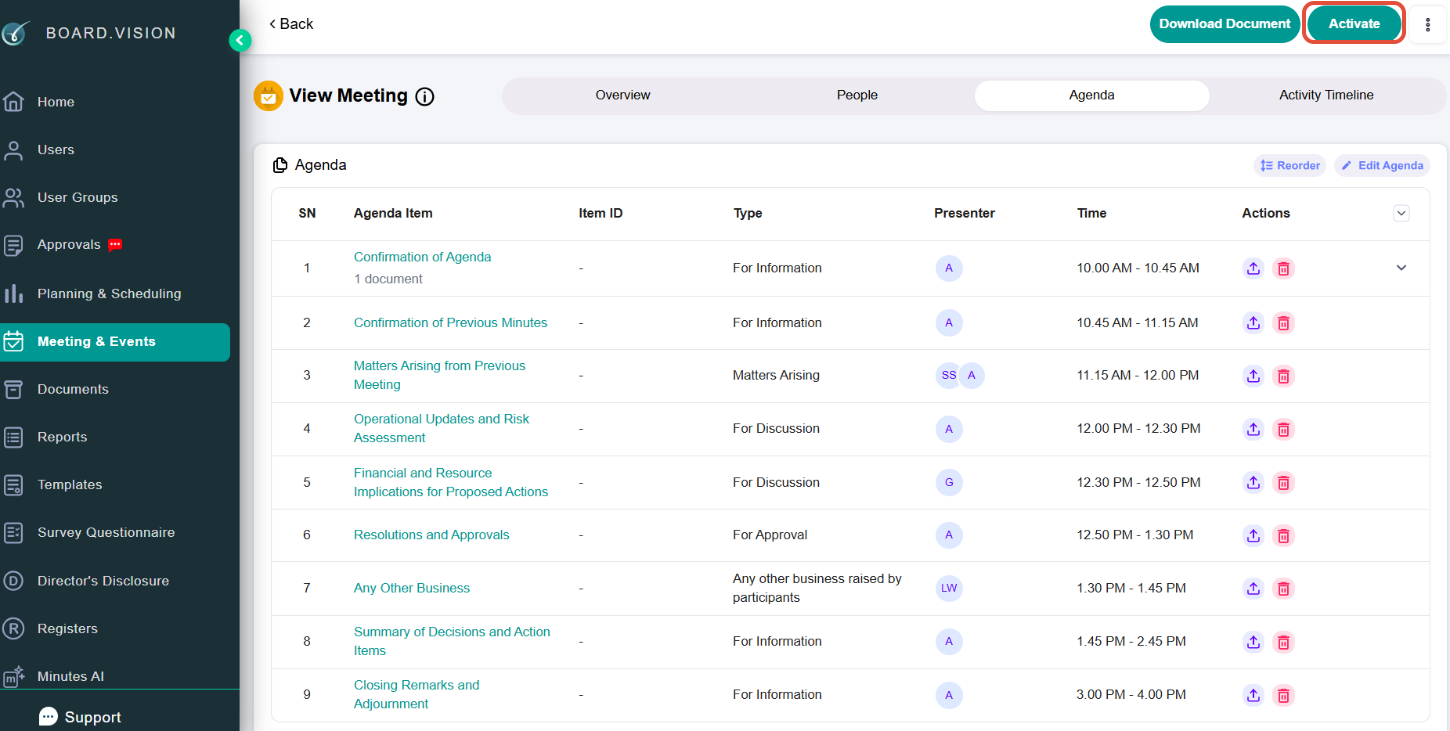Upload document for Closing Remarks and Adjournment
The image size is (1450, 731).
(x=1253, y=695)
